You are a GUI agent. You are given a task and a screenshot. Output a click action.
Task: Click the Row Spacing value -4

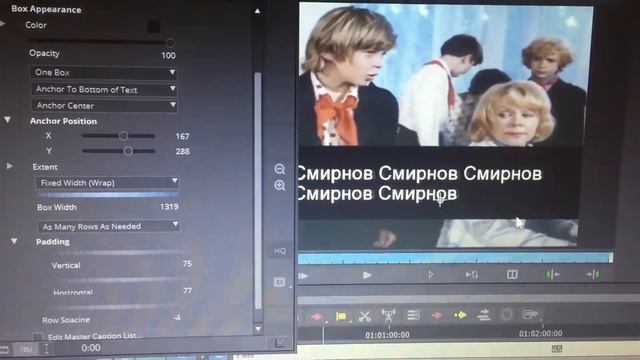(x=177, y=318)
